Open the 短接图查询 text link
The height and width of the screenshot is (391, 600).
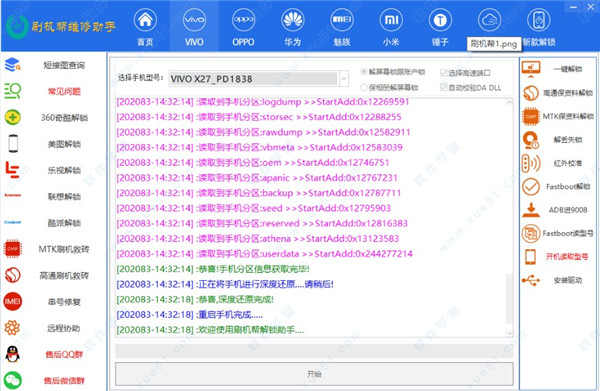click(x=64, y=65)
